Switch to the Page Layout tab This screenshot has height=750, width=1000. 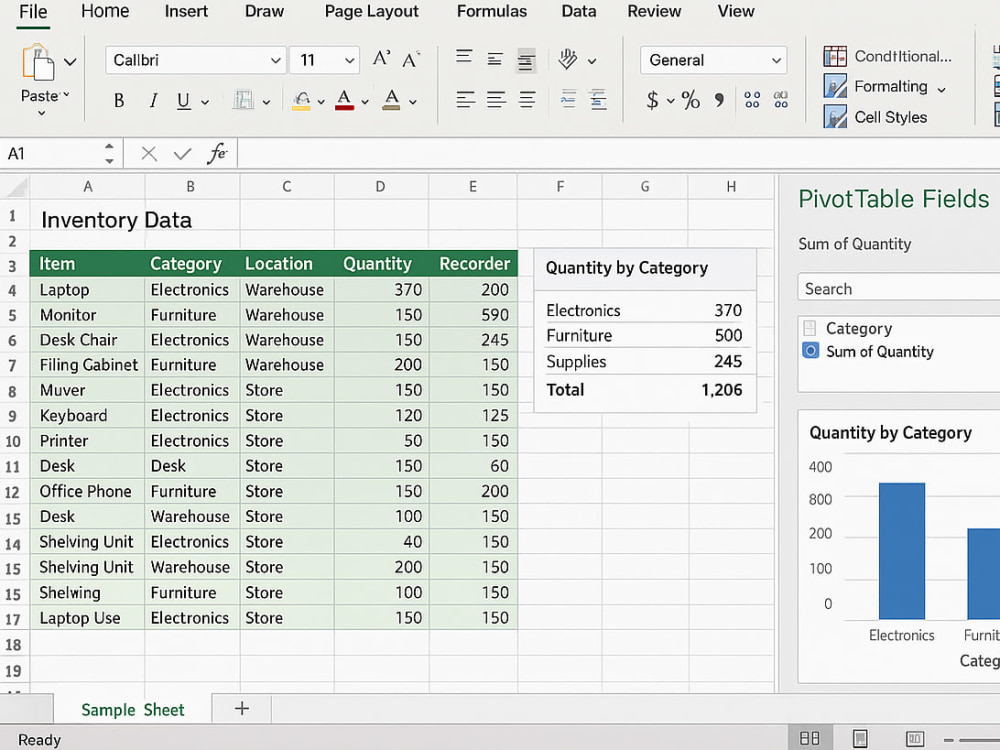tap(371, 11)
